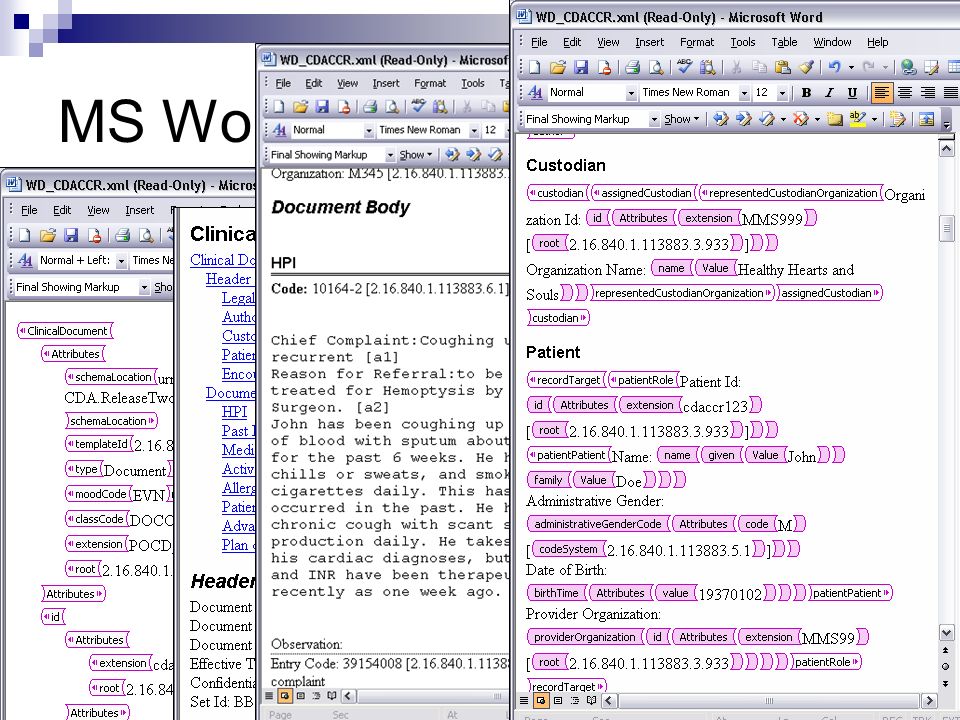960x720 pixels.
Task: Open the Format menu in the front Word window
Action: 697,42
